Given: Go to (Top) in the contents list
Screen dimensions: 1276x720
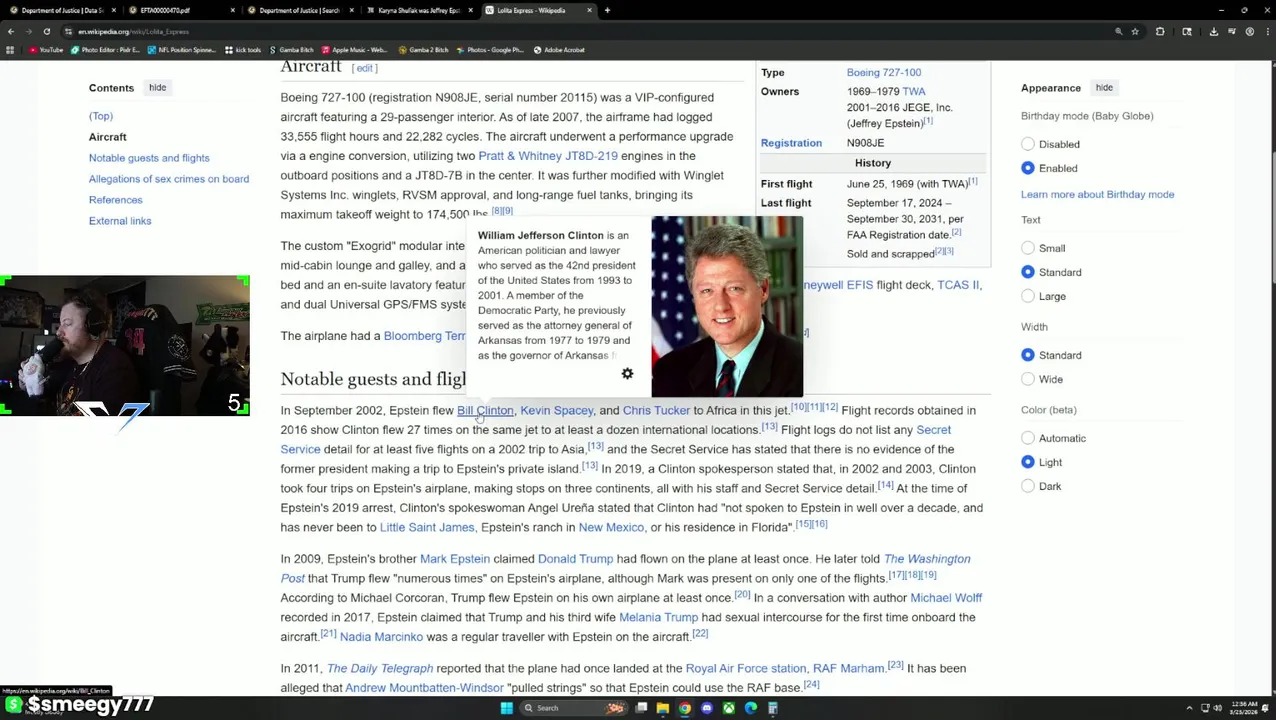Looking at the screenshot, I should coord(100,116).
